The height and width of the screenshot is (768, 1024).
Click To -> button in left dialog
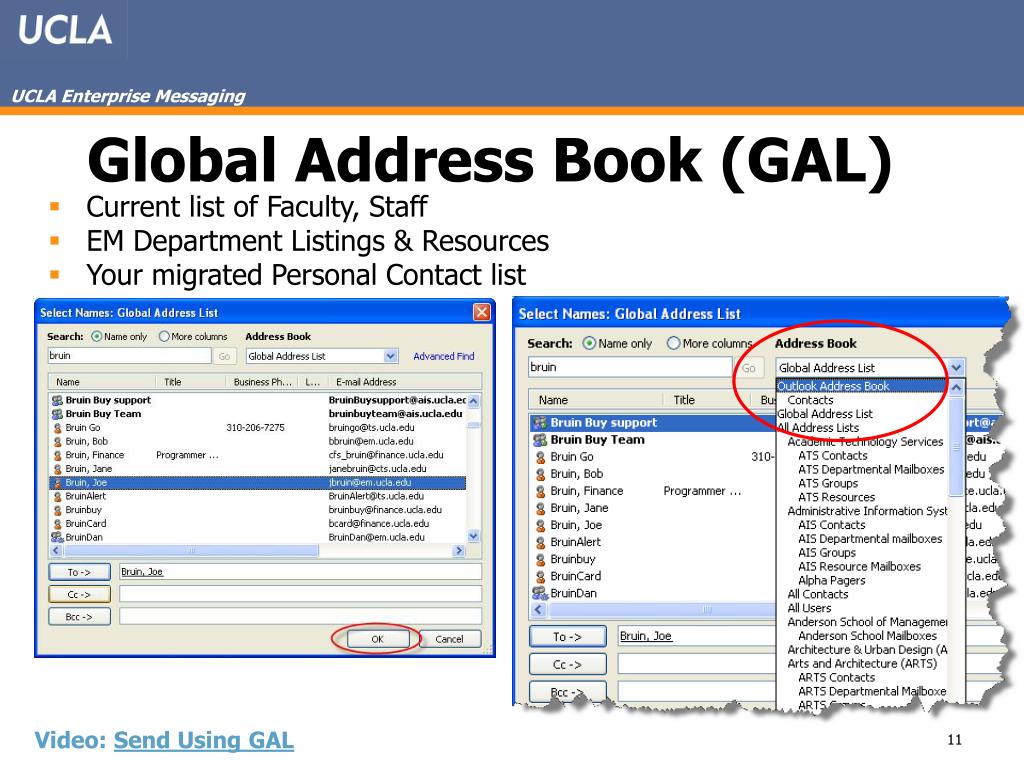[x=79, y=572]
